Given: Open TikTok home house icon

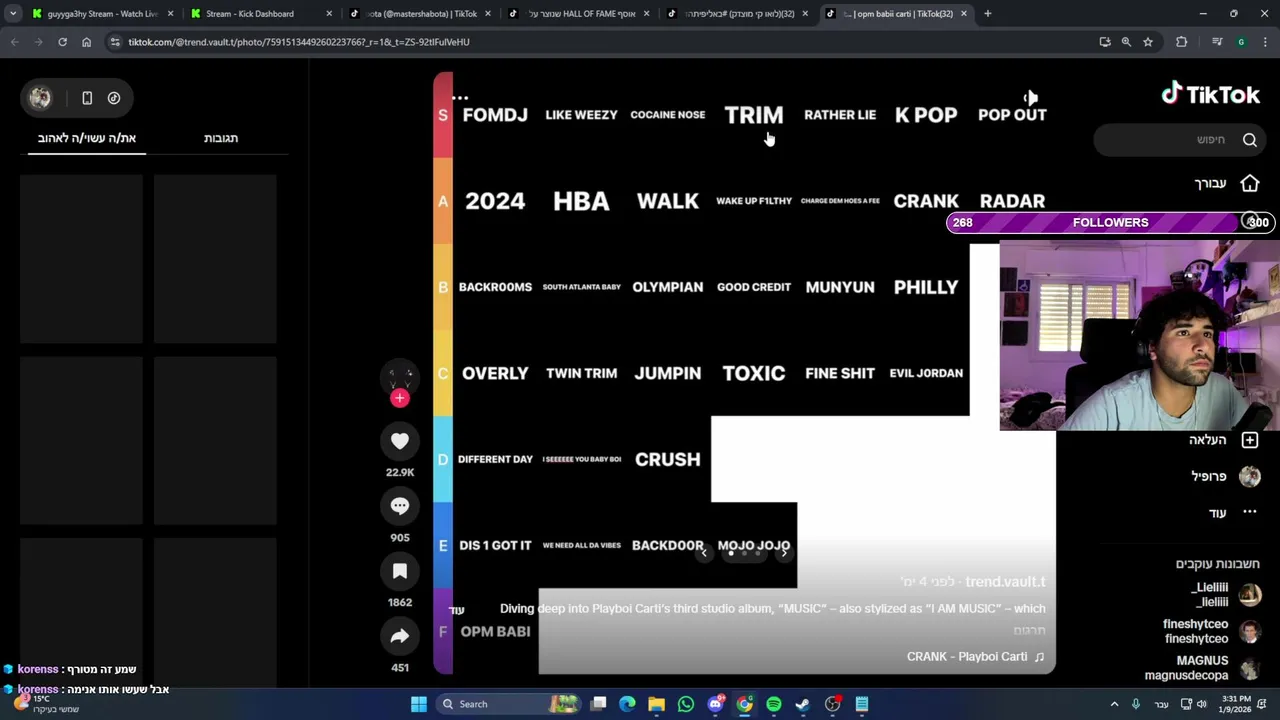Looking at the screenshot, I should click(1250, 184).
